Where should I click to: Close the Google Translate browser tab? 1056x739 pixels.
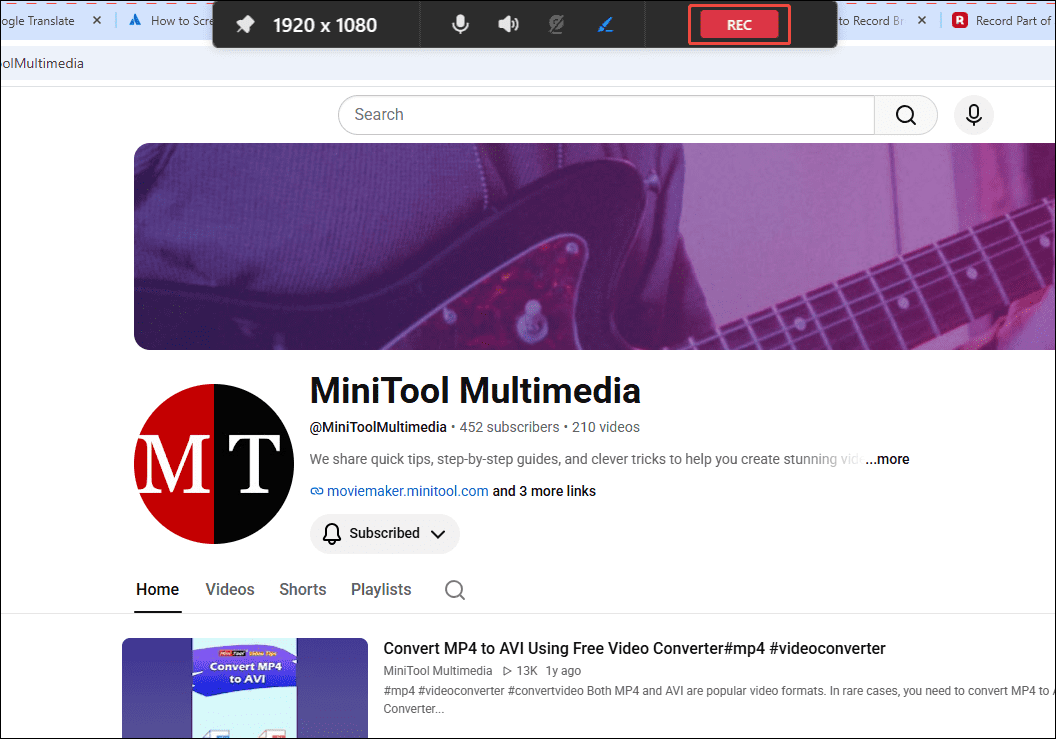point(97,20)
